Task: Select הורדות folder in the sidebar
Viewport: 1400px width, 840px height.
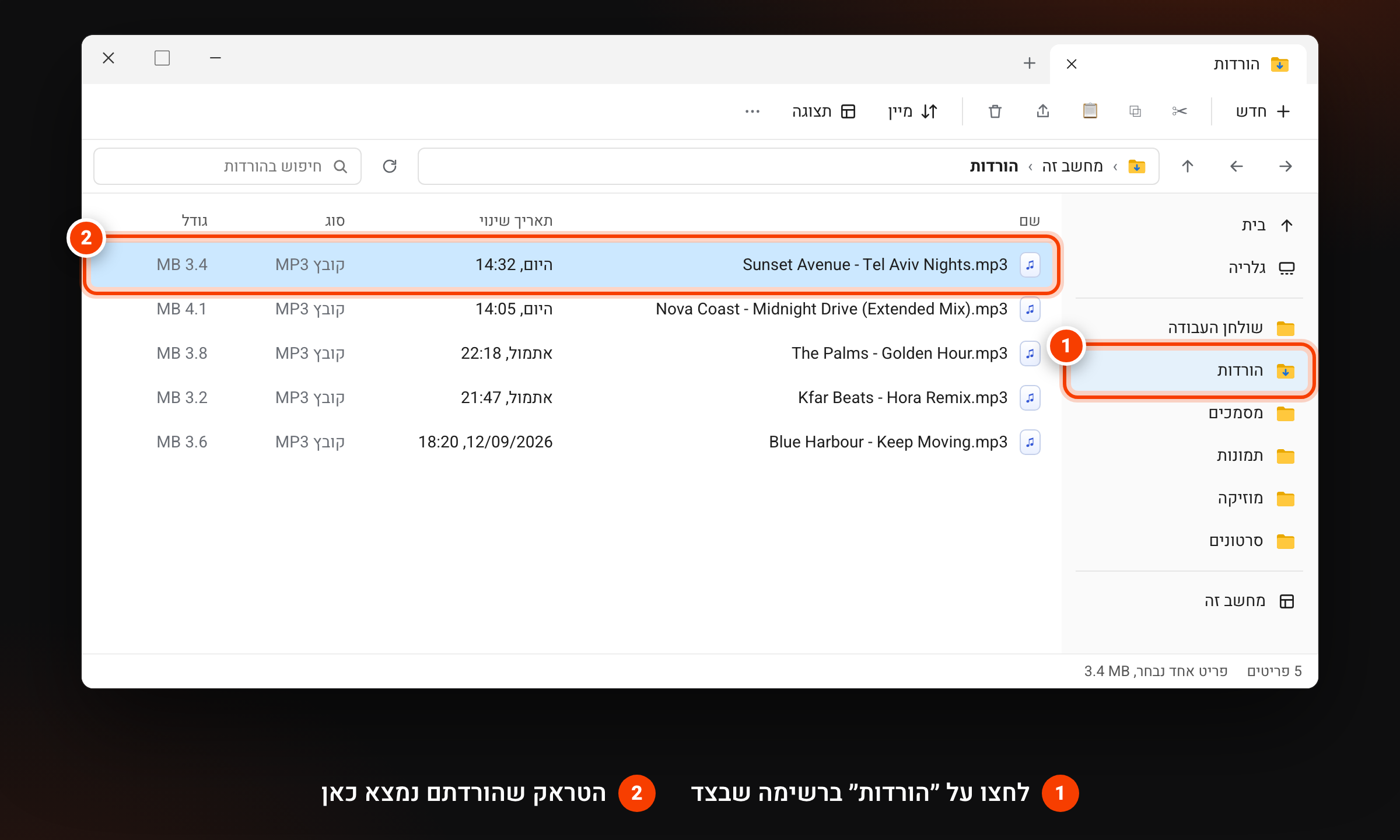Action: click(x=1190, y=370)
